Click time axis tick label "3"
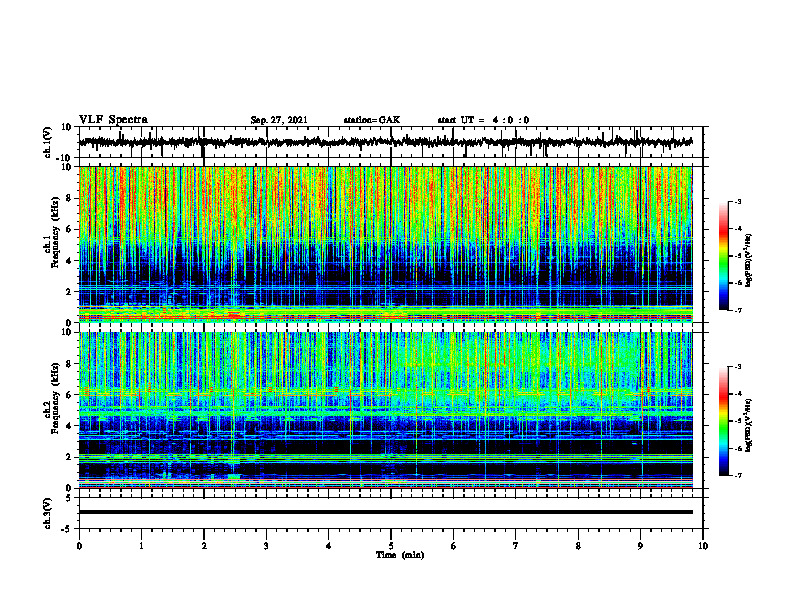This screenshot has width=792, height=612. click(x=266, y=546)
